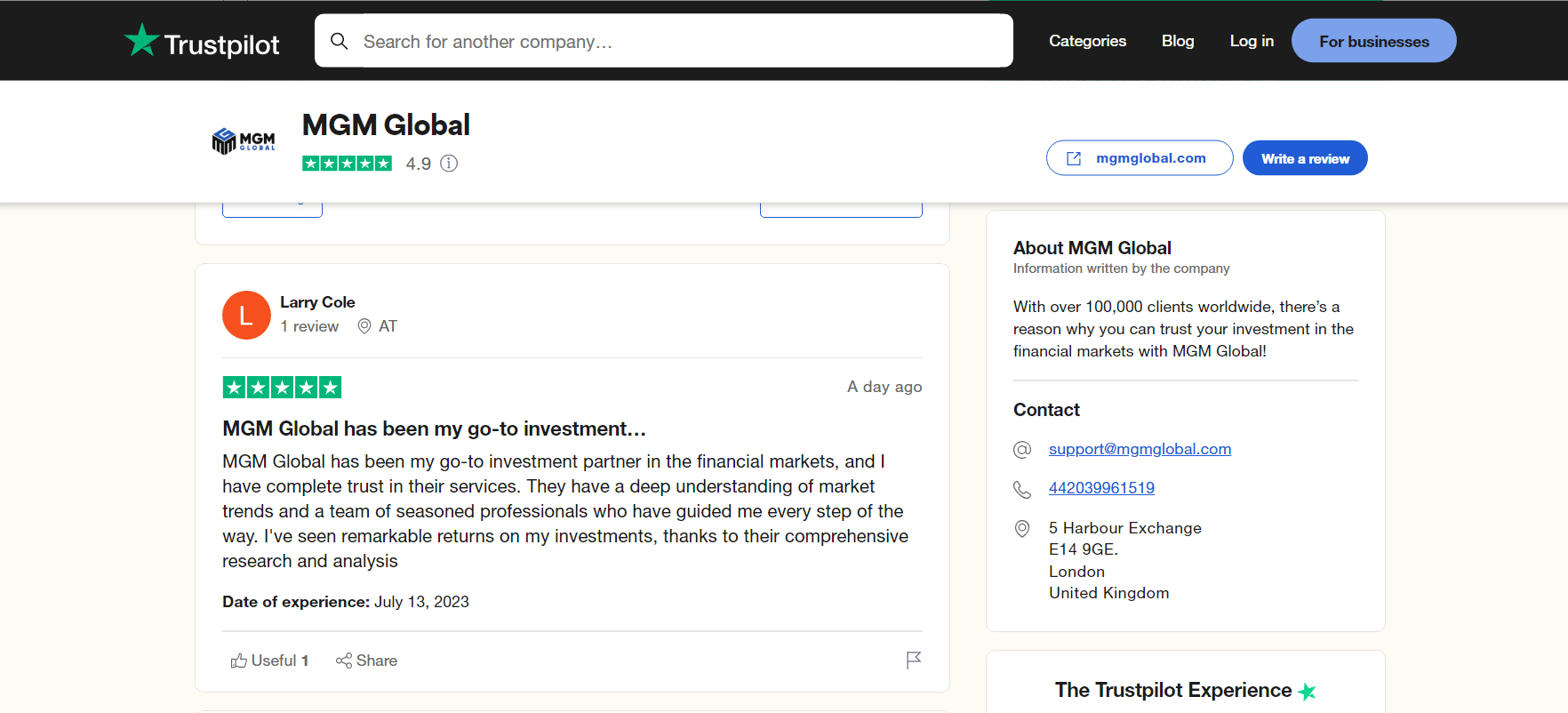The height and width of the screenshot is (713, 1568).
Task: Click the '5 Harbour Exchange' address line
Action: [1125, 528]
